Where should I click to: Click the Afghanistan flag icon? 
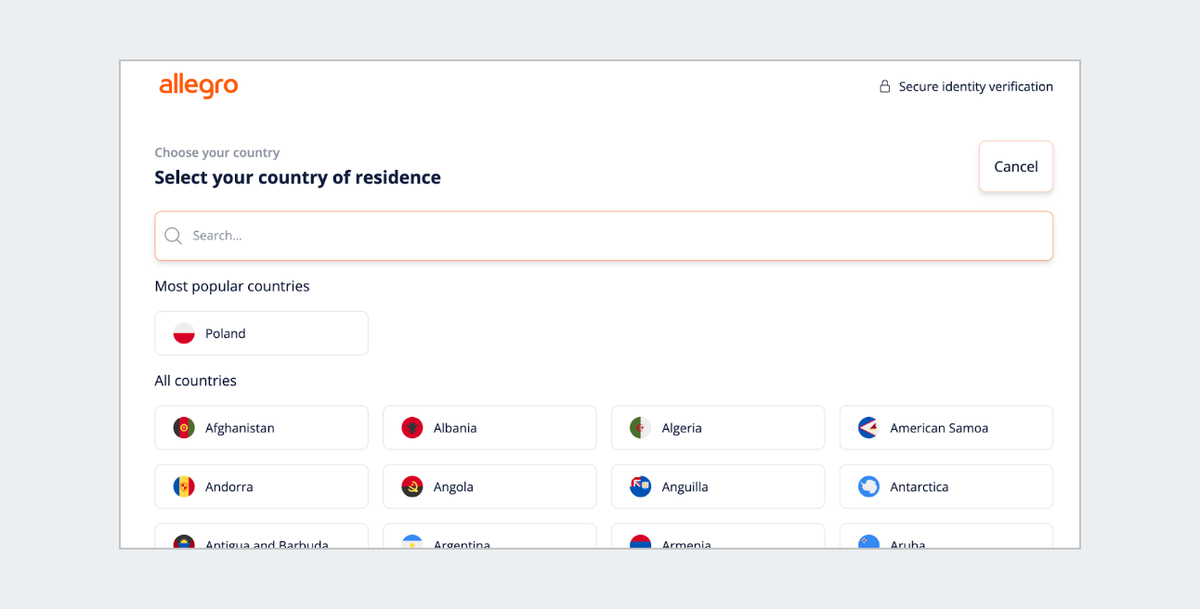[184, 428]
